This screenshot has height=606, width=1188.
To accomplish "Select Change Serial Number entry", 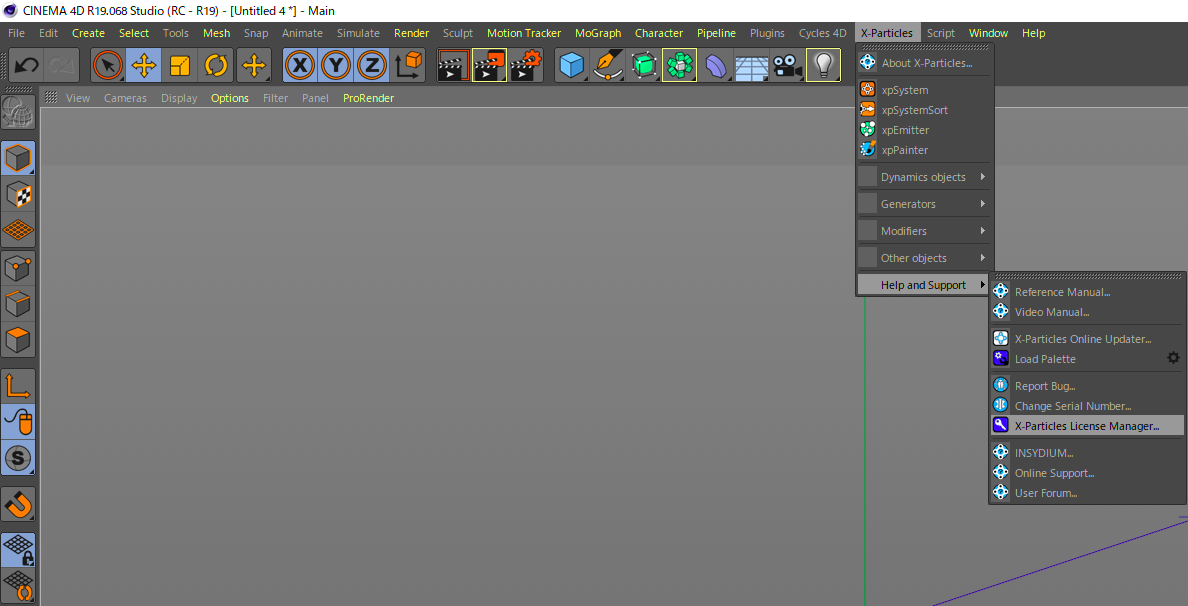I will point(1087,406).
